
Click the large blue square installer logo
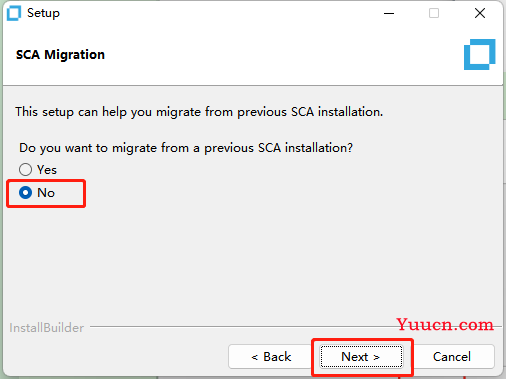480,55
